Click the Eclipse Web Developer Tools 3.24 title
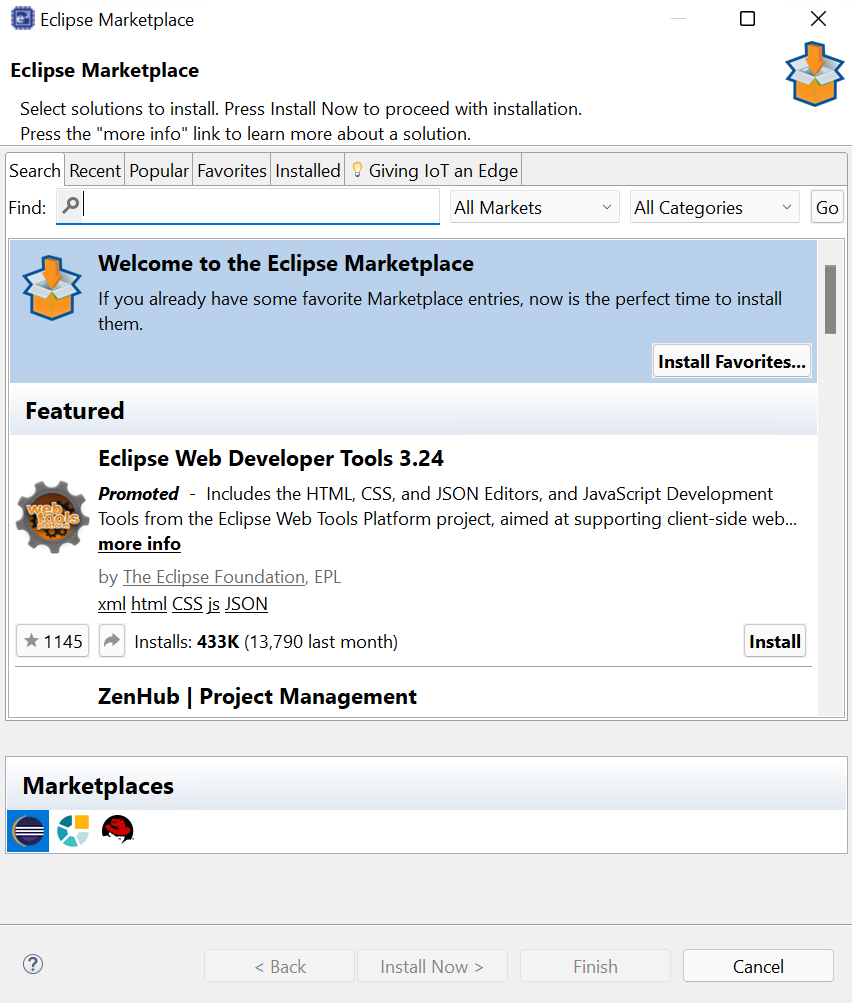 pos(271,458)
